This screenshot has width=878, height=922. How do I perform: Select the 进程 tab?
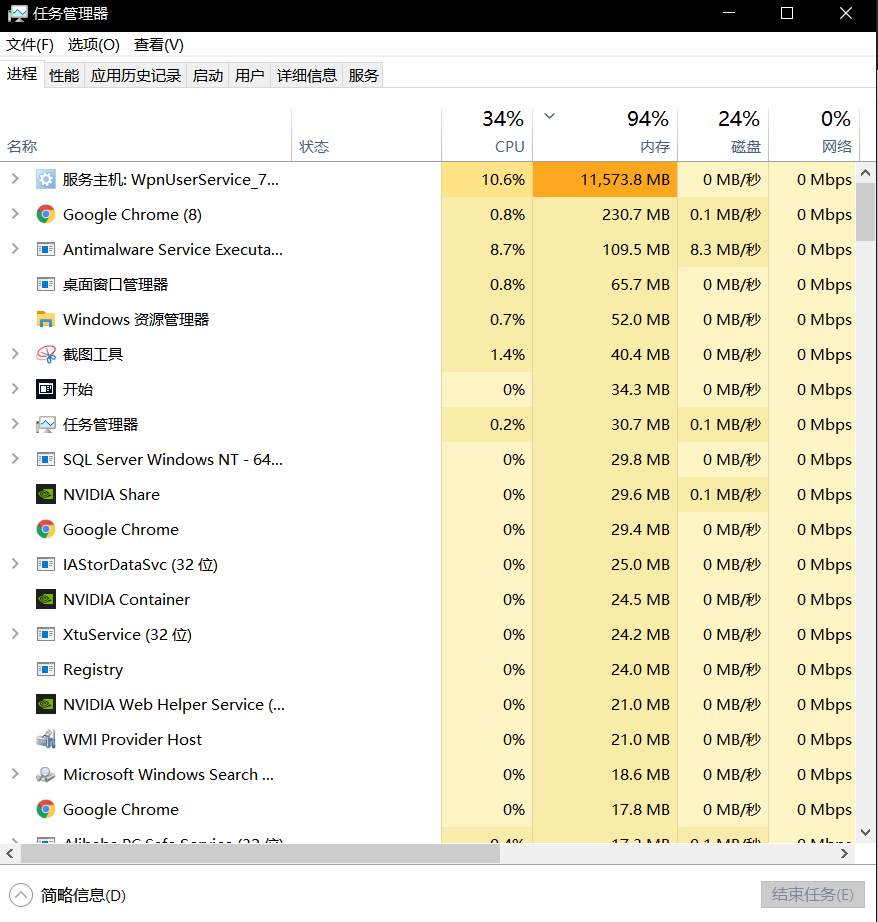(x=22, y=74)
